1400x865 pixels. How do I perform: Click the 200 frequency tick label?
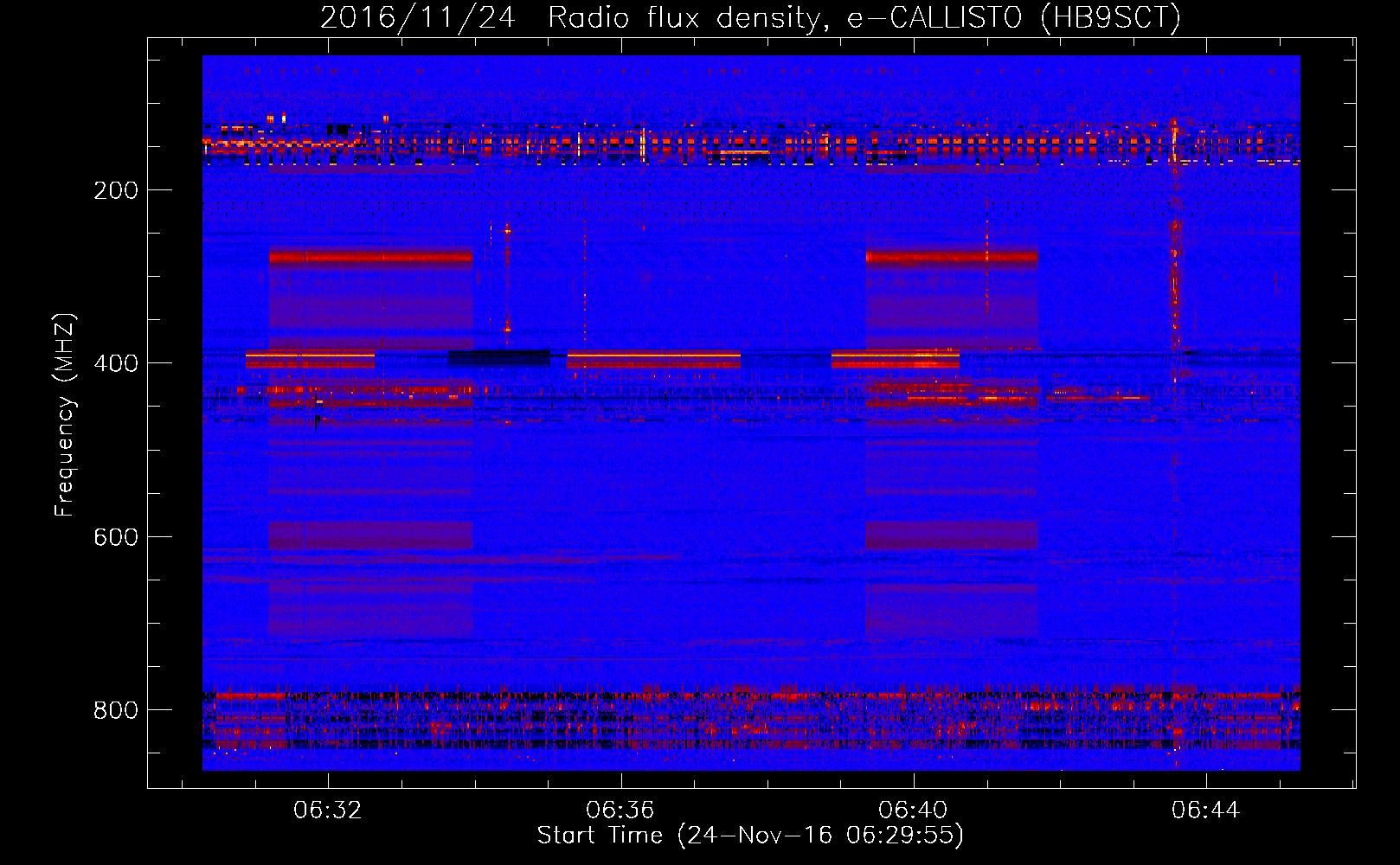116,190
